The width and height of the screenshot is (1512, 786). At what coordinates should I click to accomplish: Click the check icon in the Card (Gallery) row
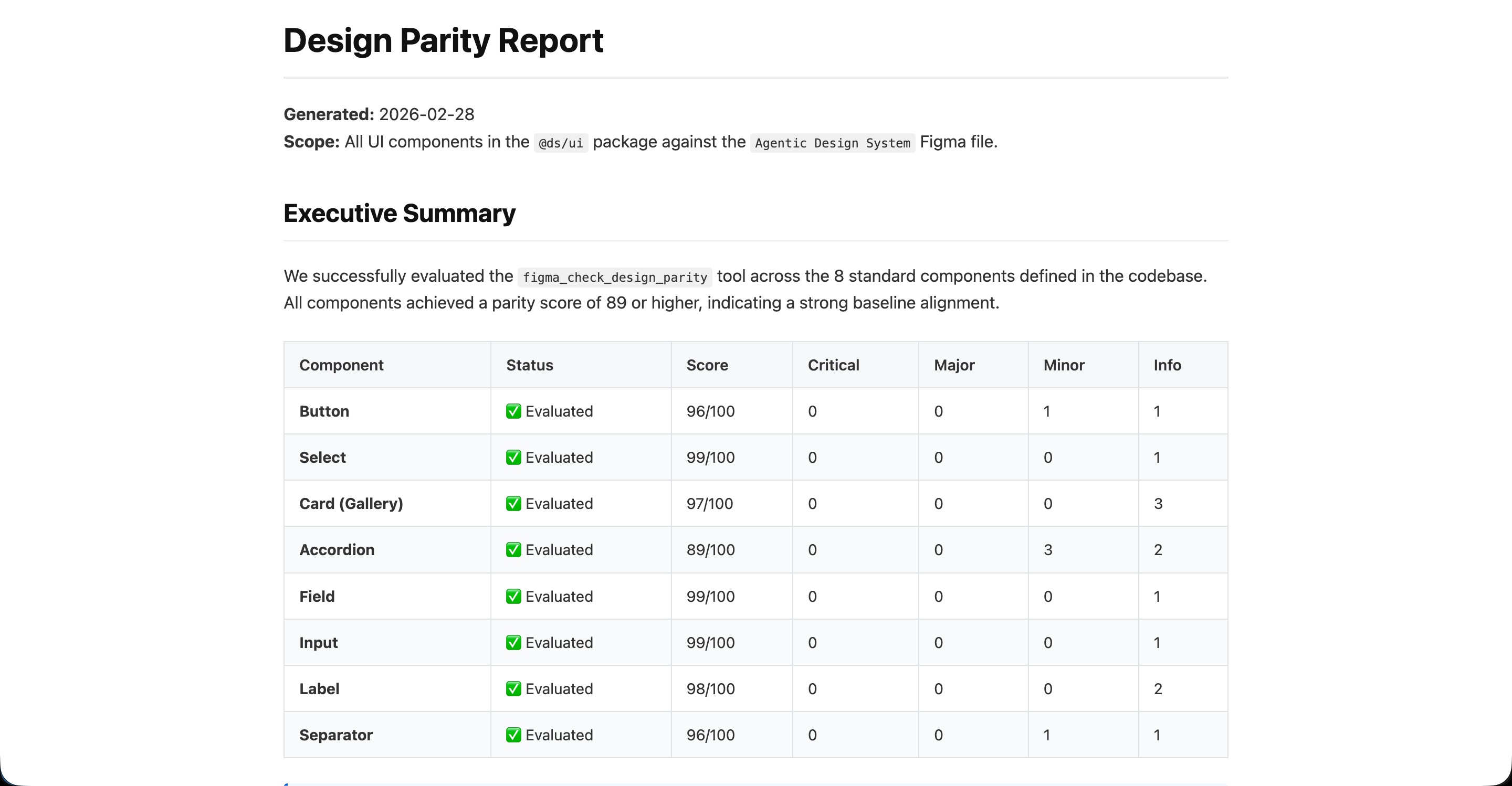[x=513, y=503]
